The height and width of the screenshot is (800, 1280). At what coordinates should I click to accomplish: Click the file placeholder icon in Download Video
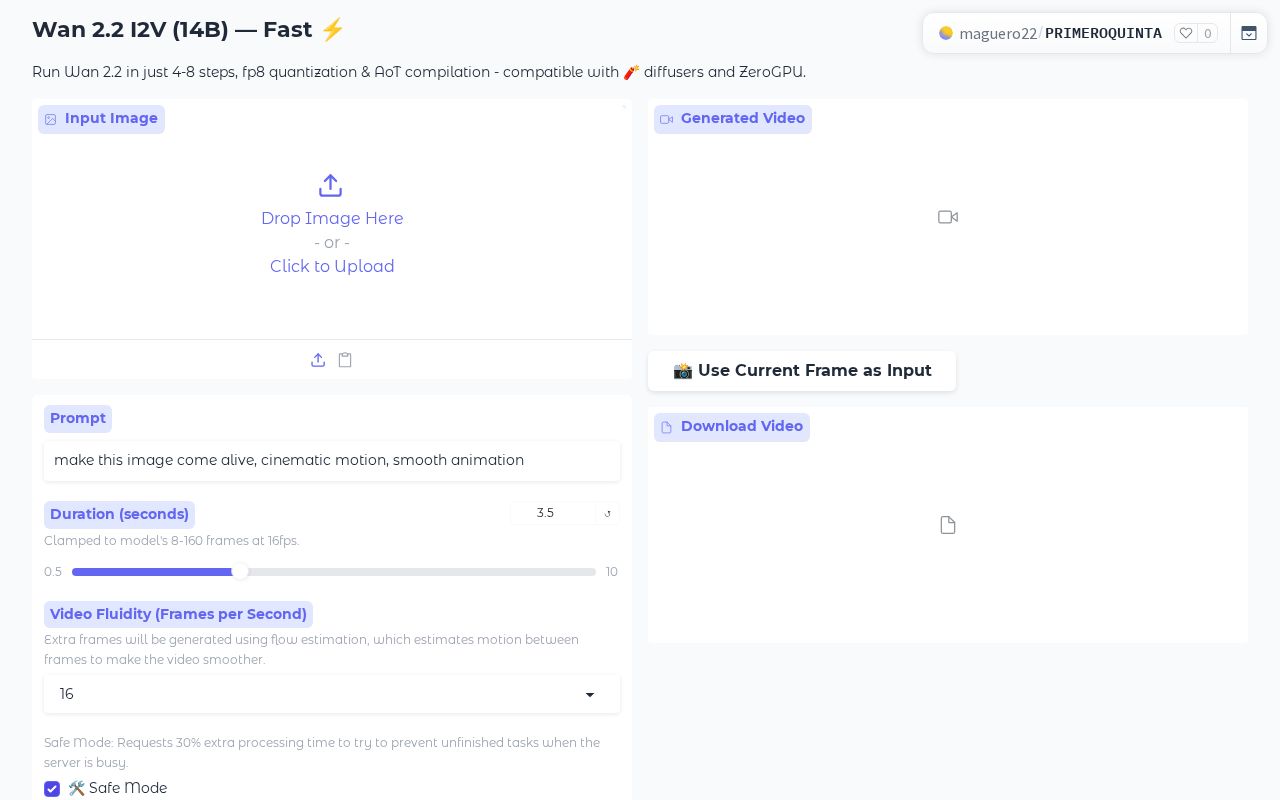point(948,525)
